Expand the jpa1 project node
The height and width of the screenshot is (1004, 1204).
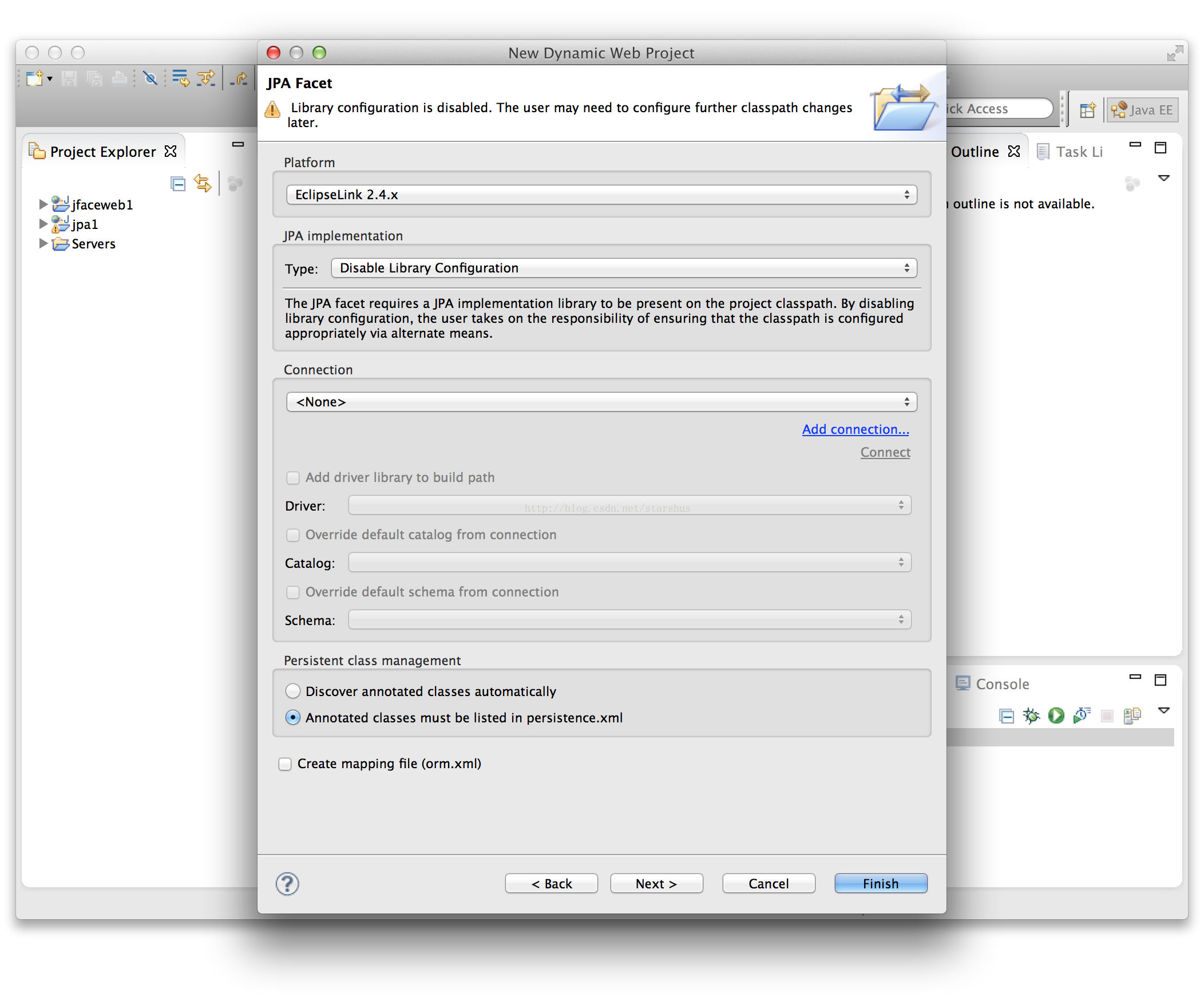pos(43,224)
